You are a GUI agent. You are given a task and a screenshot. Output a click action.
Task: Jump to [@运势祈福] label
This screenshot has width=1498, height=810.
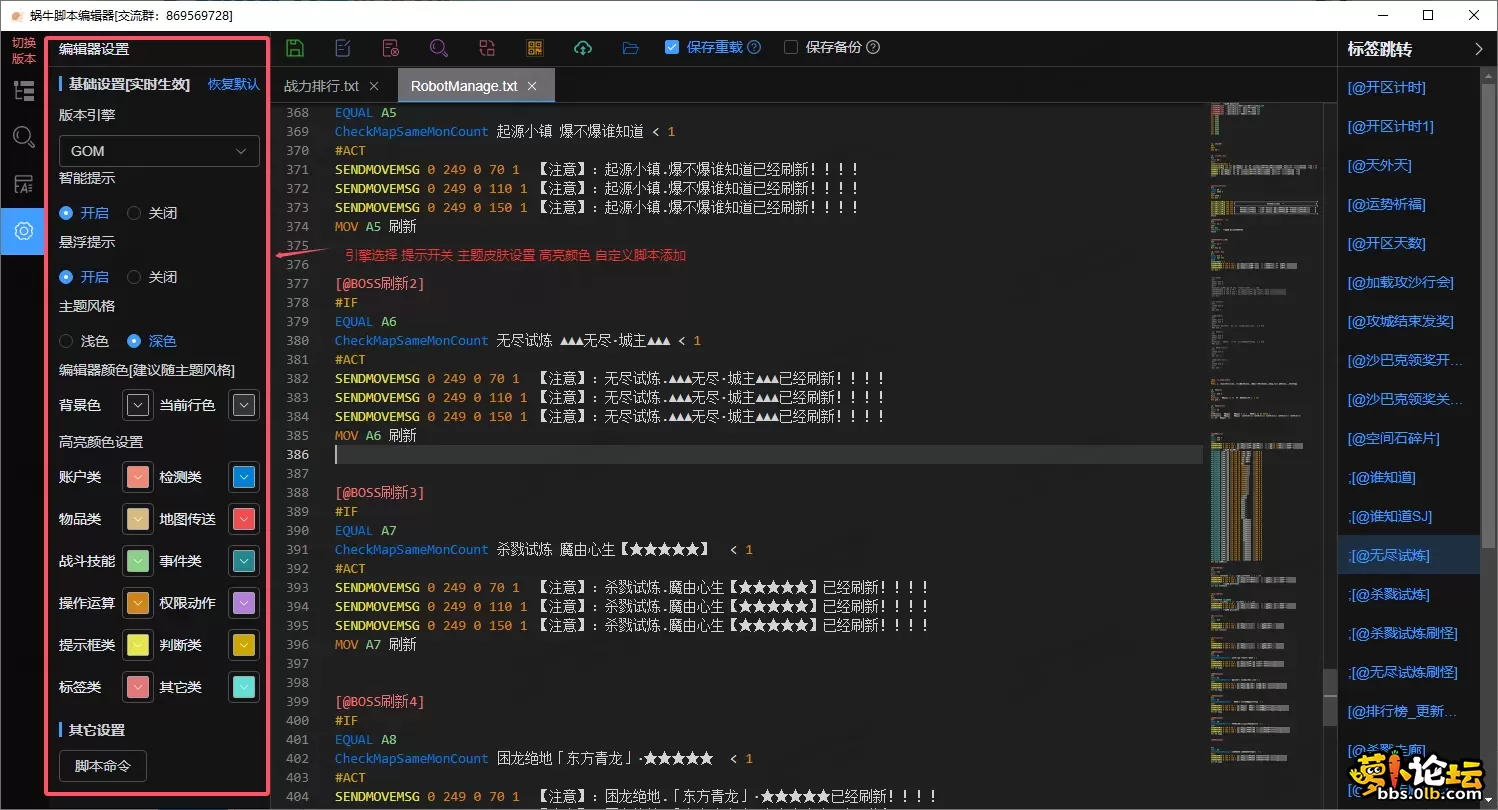click(x=1386, y=204)
